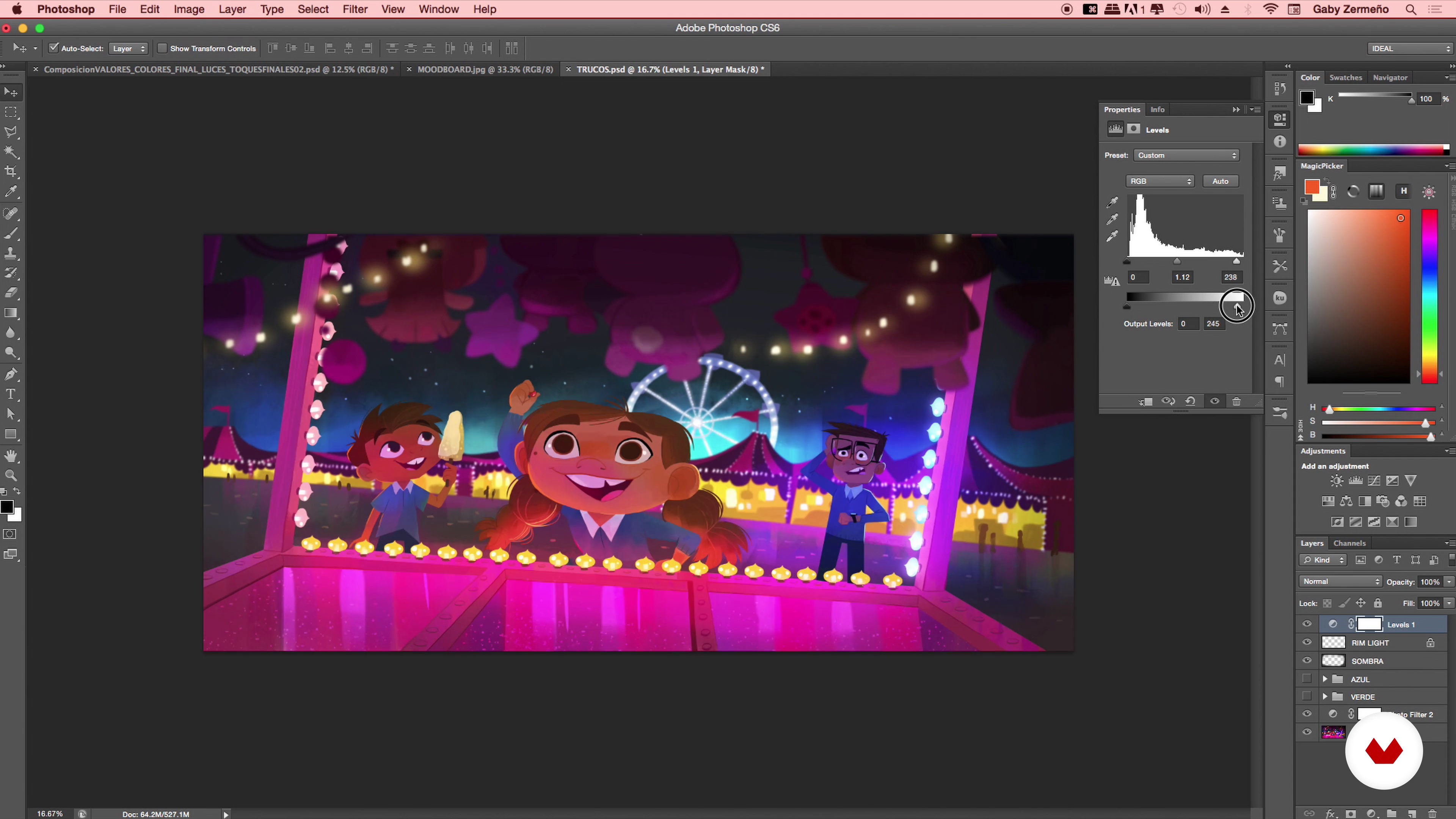Enable Show Transform Controls checkbox

[x=162, y=48]
